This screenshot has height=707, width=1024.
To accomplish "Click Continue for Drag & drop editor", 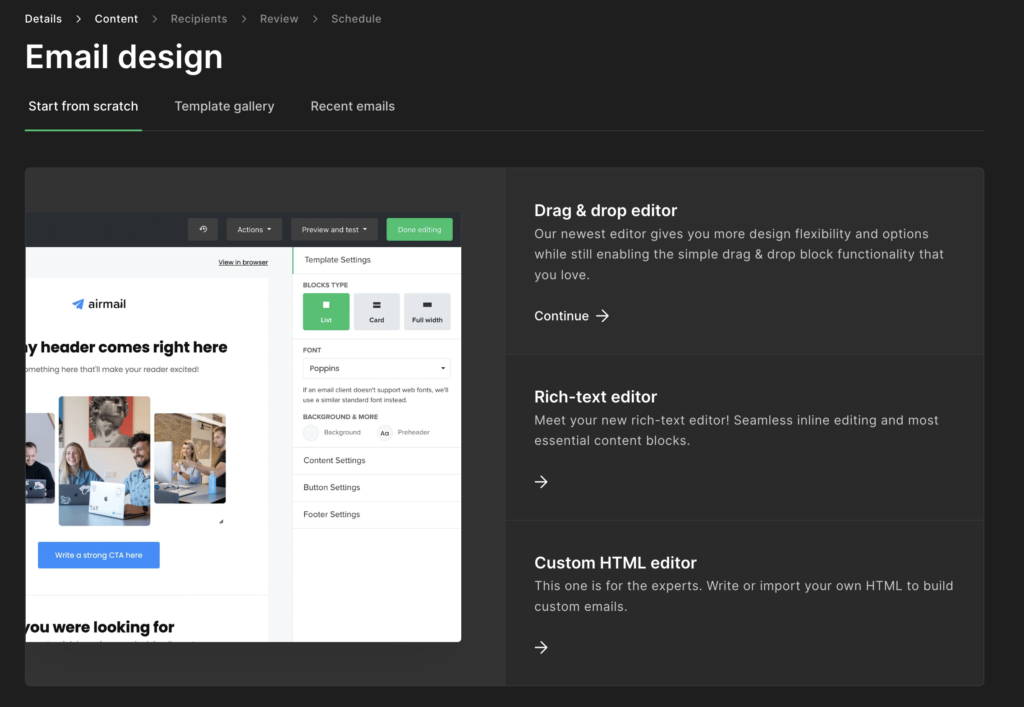I will [x=571, y=316].
